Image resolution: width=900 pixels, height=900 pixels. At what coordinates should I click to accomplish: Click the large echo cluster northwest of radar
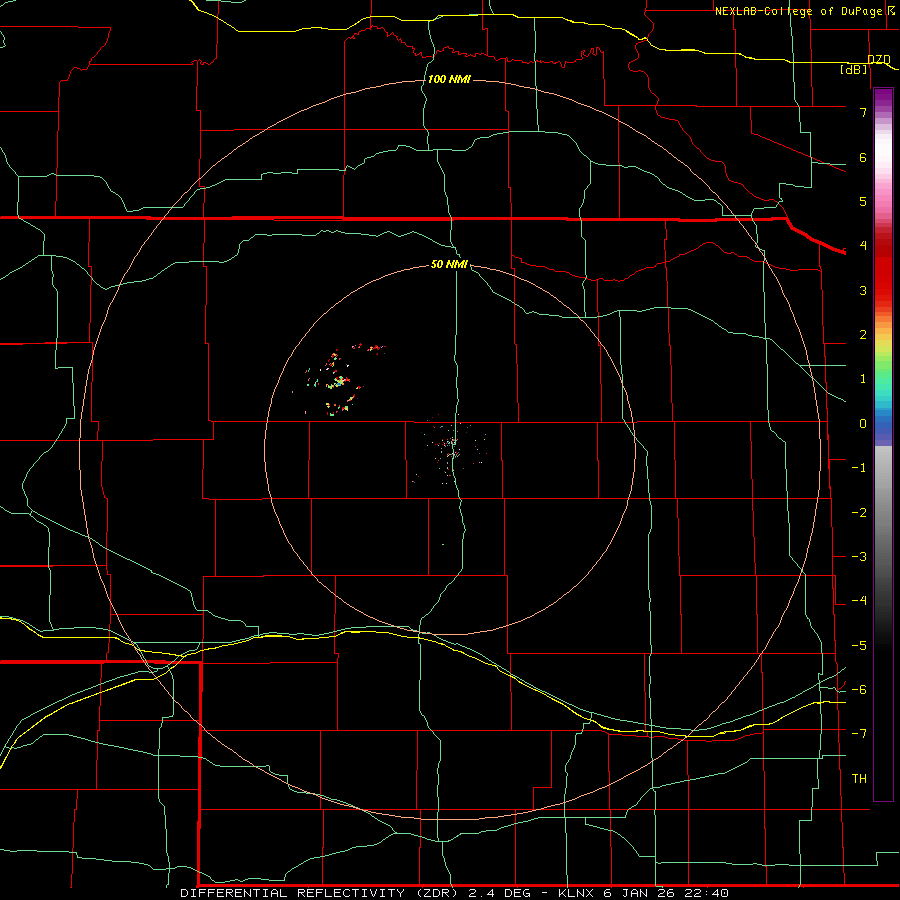click(339, 379)
